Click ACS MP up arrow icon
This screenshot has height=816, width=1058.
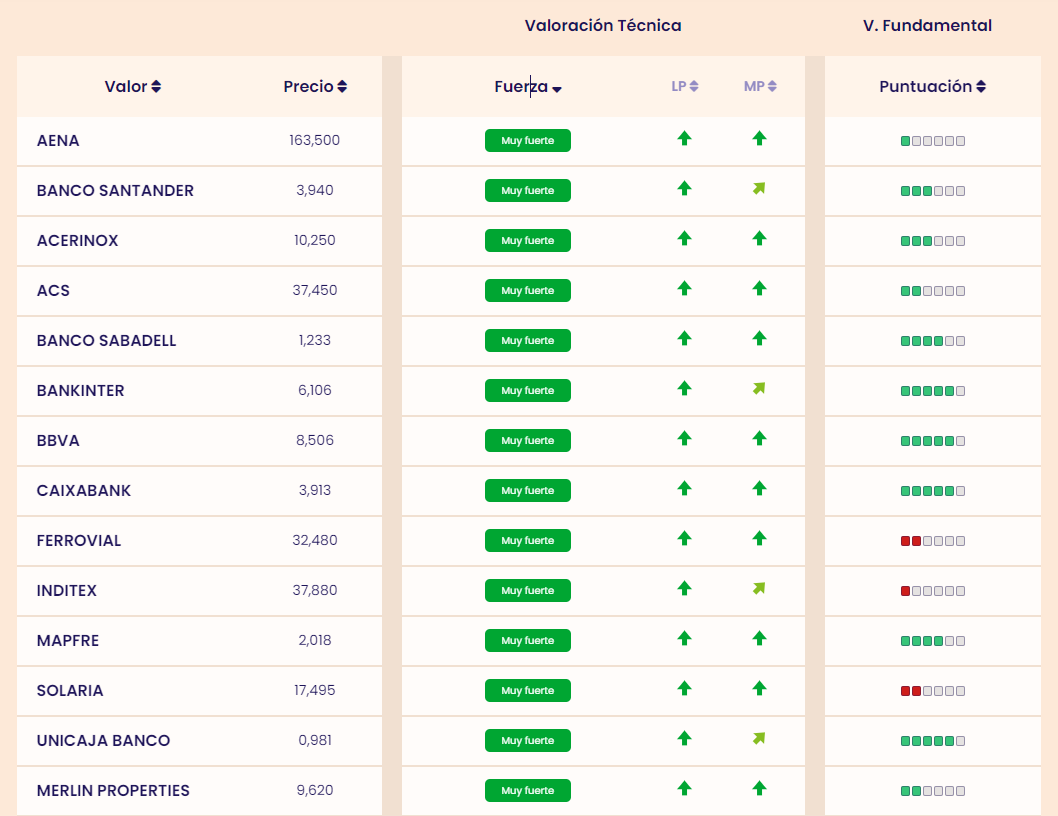click(759, 288)
